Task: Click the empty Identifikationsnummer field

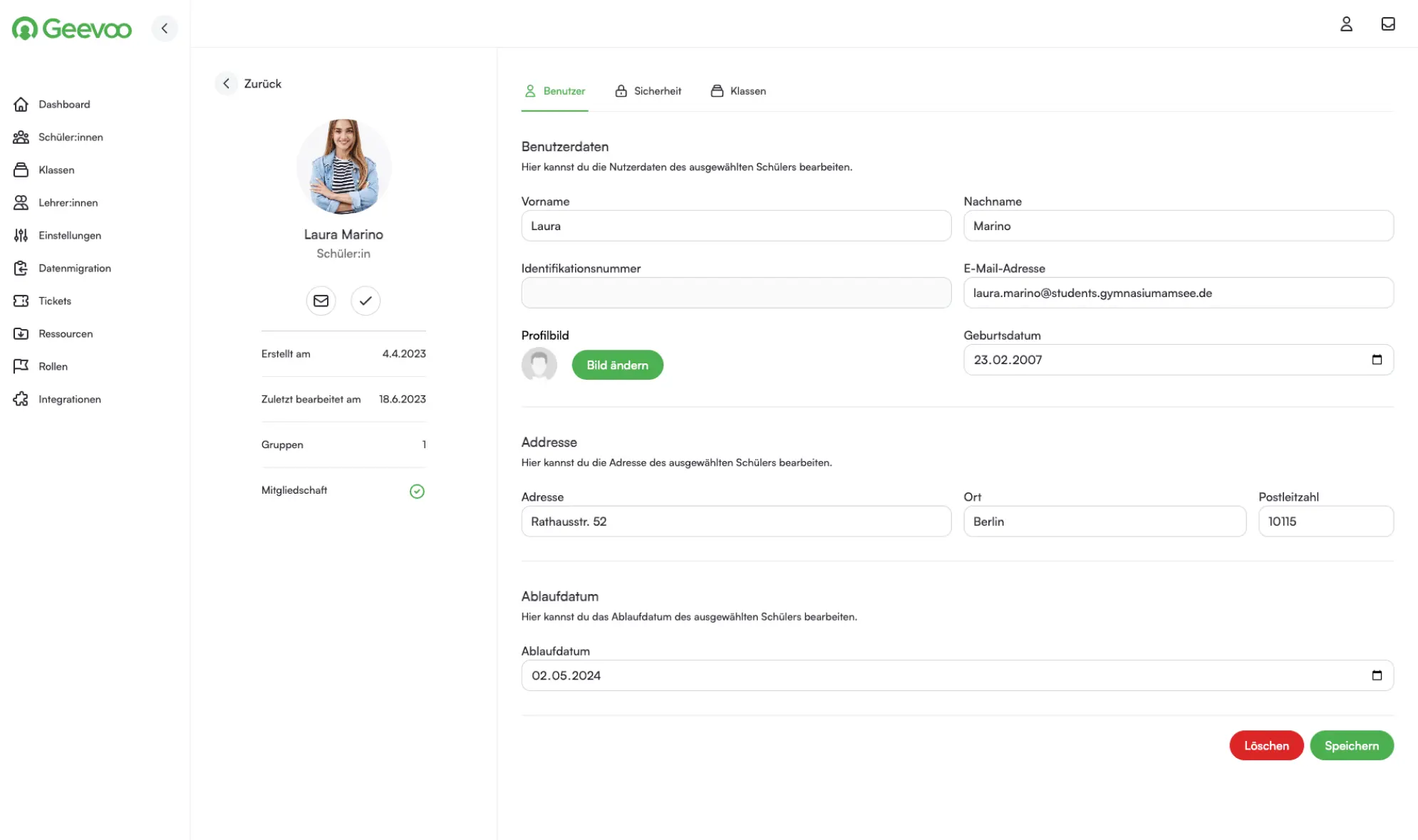Action: (736, 293)
